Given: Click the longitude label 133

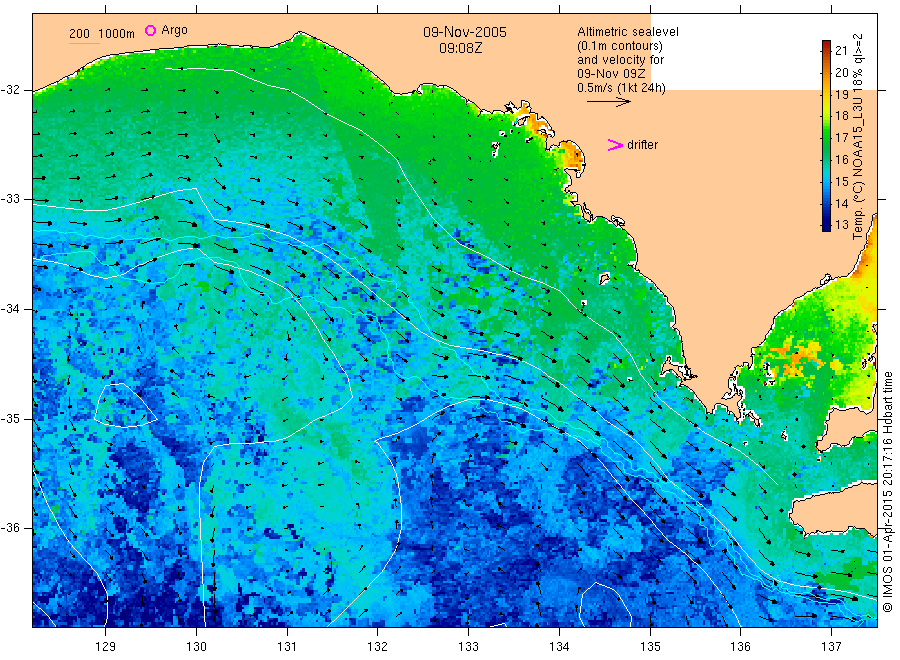Looking at the screenshot, I should coord(468,646).
